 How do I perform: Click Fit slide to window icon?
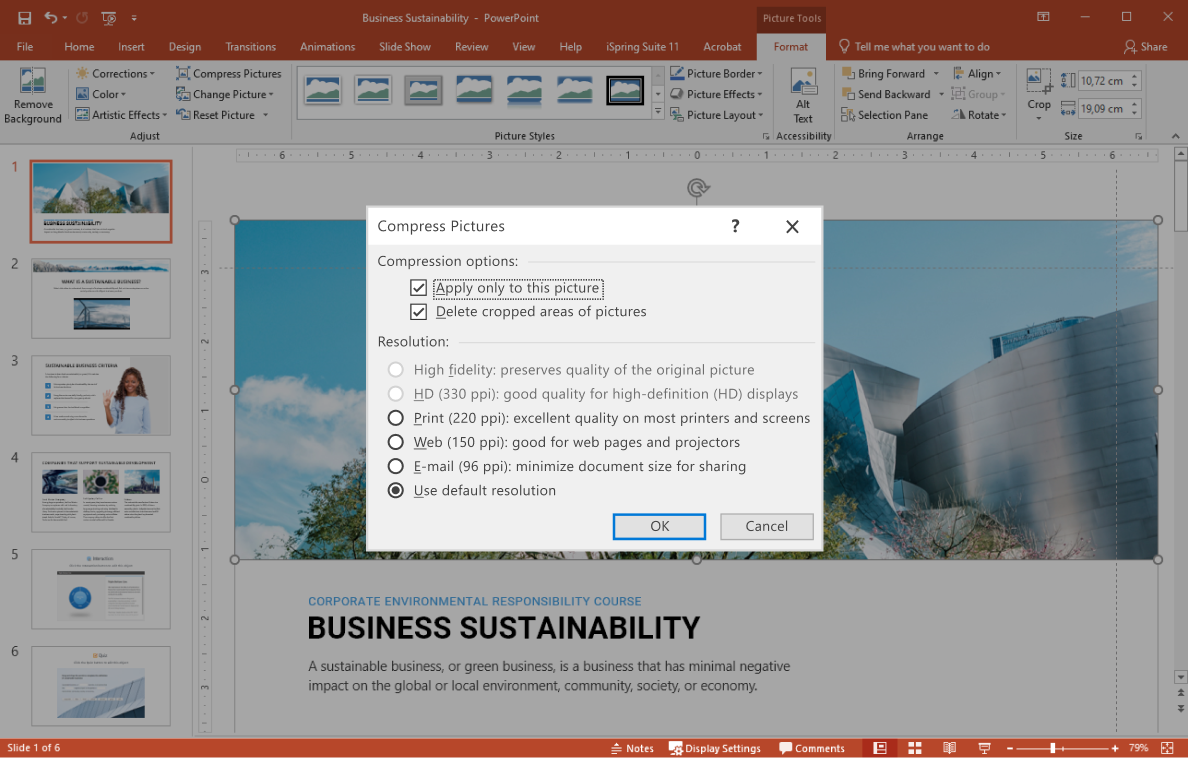1168,748
